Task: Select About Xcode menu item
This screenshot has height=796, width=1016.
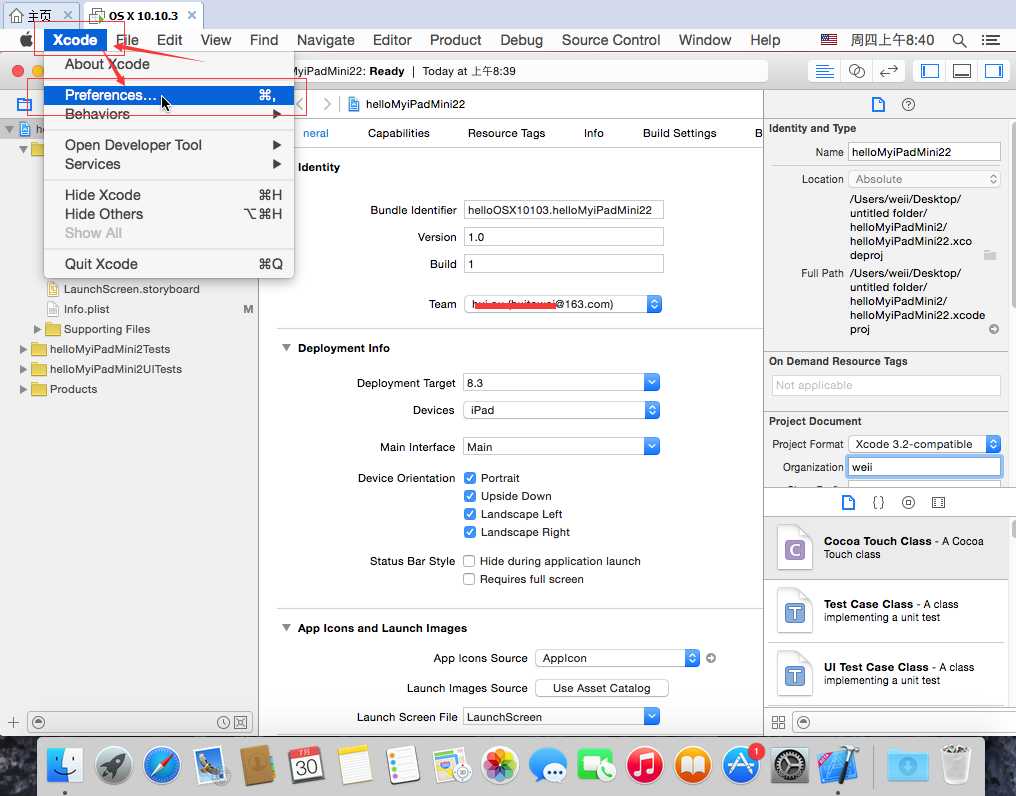Action: pos(168,64)
